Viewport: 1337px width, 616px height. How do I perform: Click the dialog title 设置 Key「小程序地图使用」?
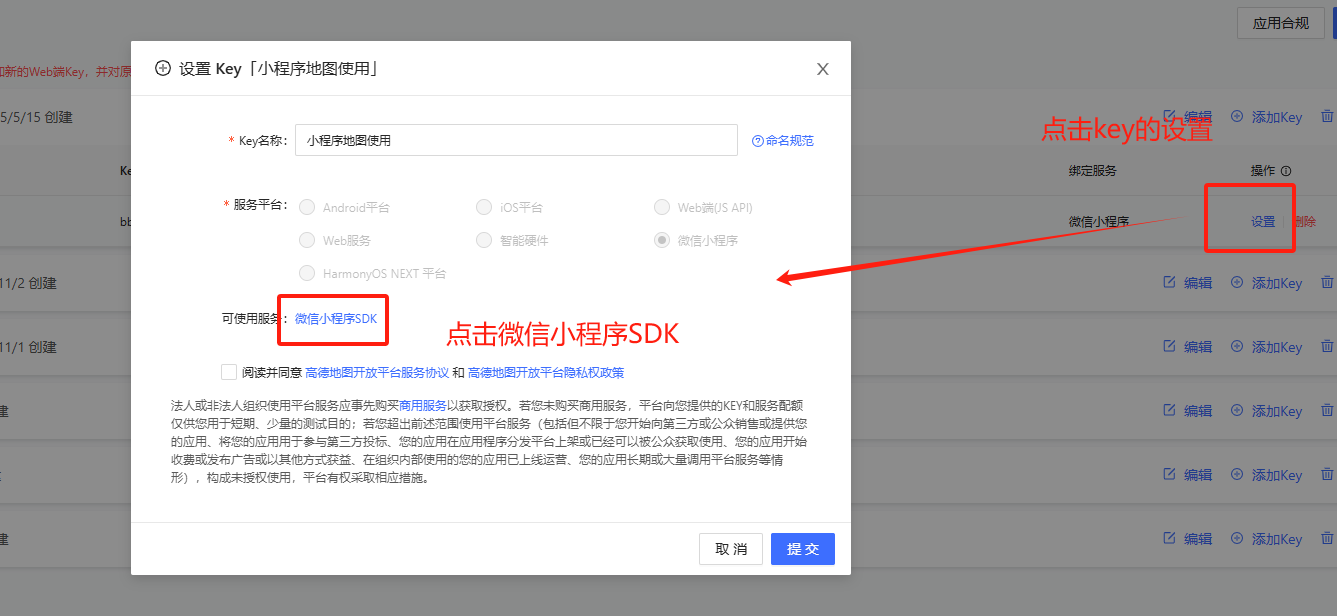coord(279,69)
